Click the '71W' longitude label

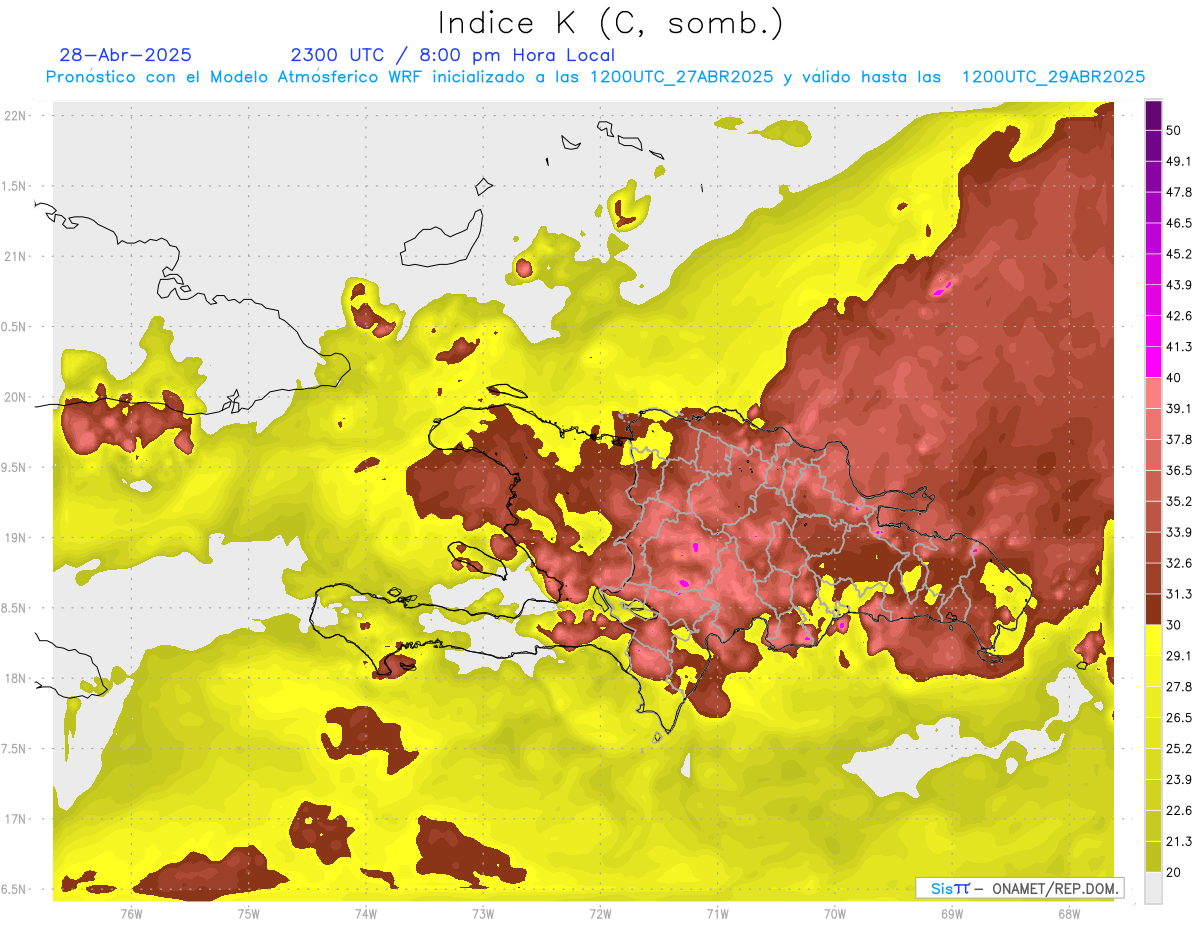[717, 913]
